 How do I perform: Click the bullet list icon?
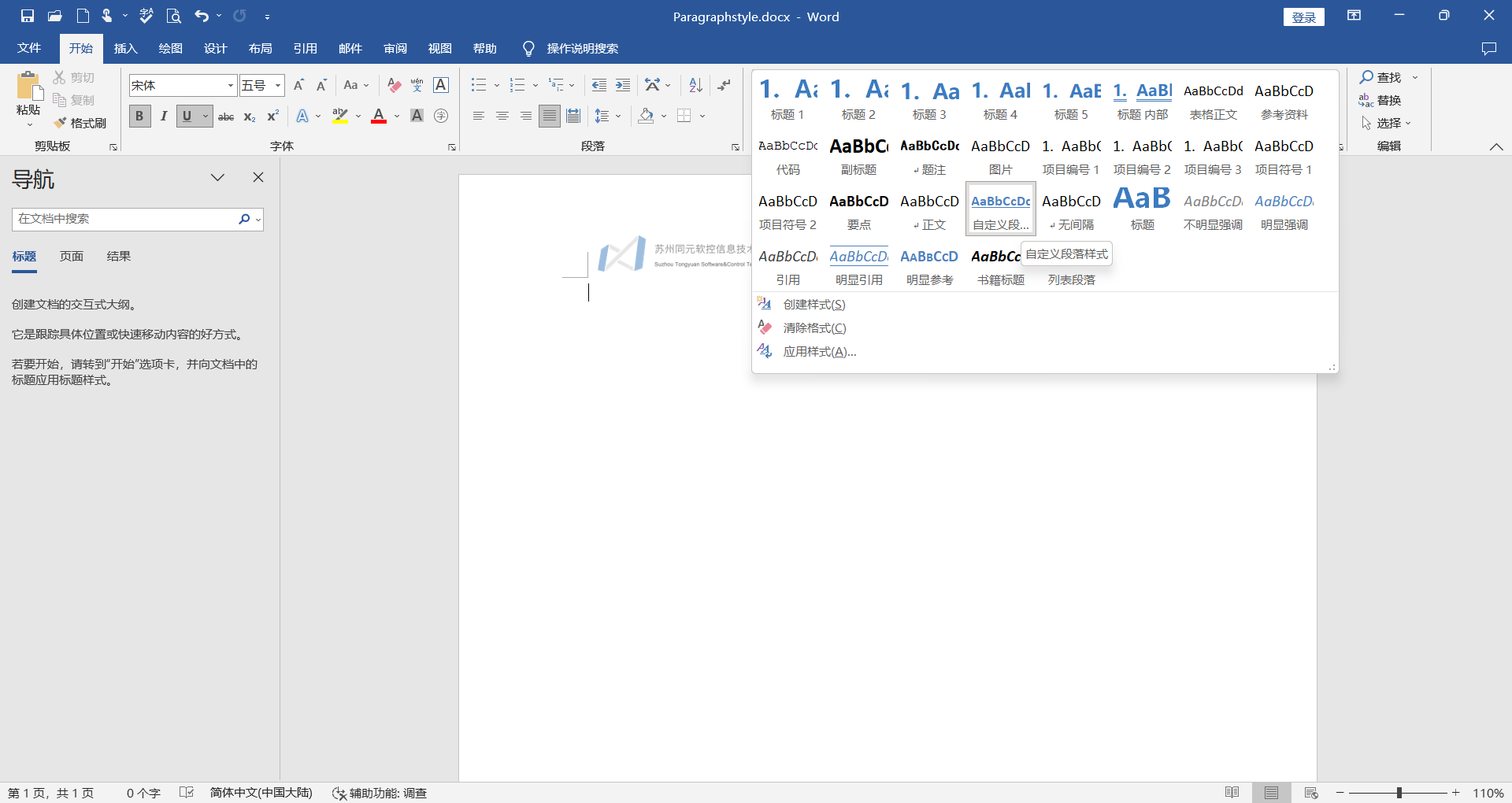(478, 85)
